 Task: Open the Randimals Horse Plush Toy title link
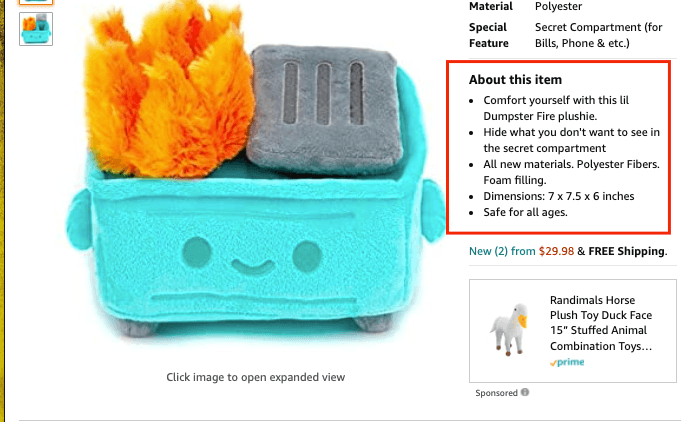(x=601, y=323)
